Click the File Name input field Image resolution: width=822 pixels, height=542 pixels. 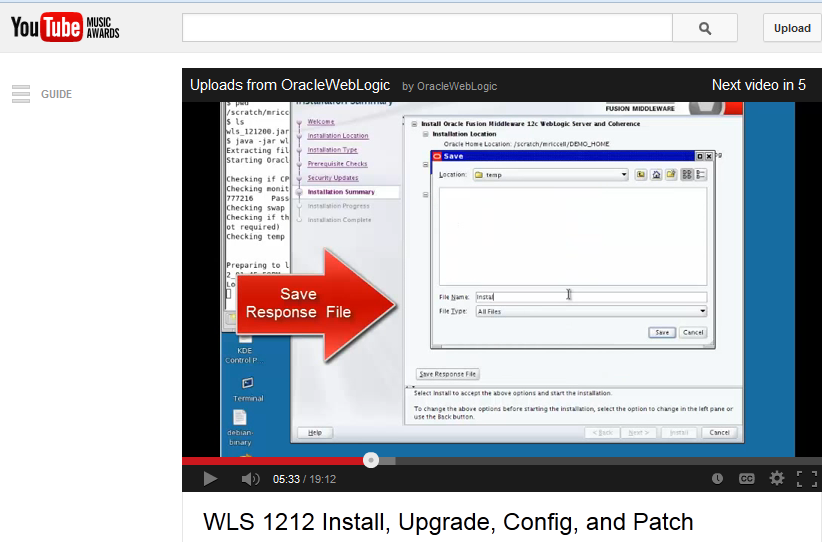tap(591, 297)
